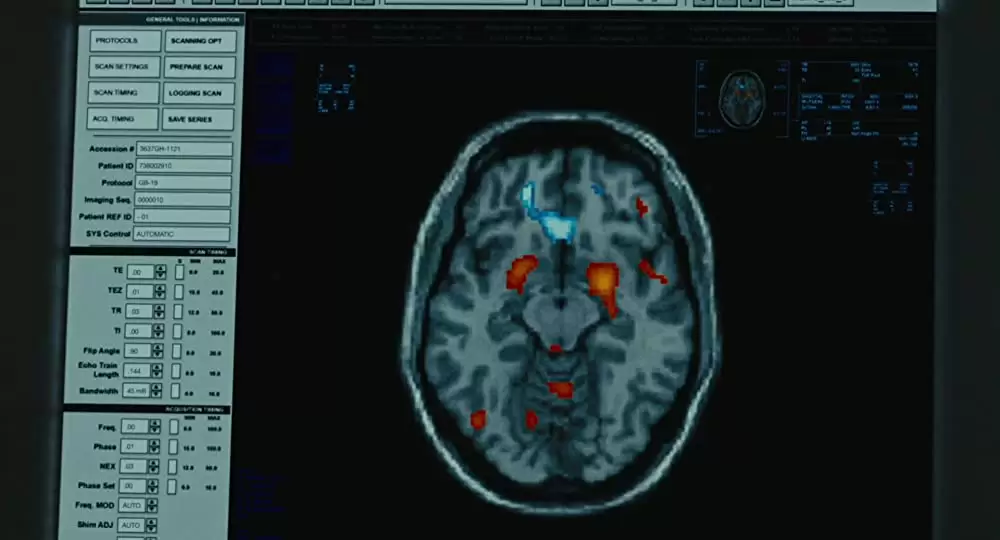Click the Accession # field
This screenshot has height=540, width=1000.
pos(183,149)
